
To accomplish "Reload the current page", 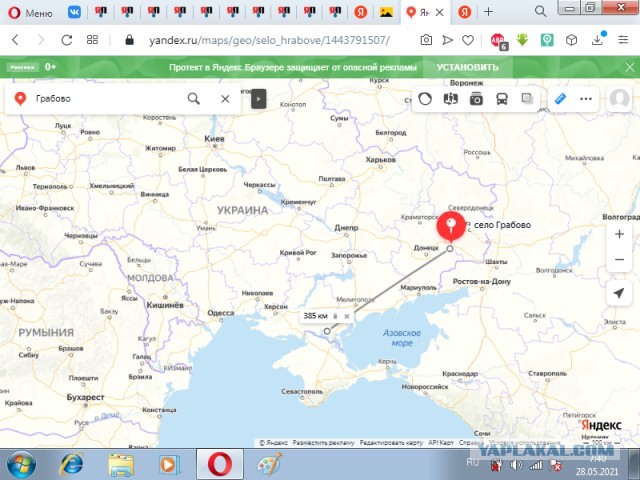I will click(x=67, y=40).
